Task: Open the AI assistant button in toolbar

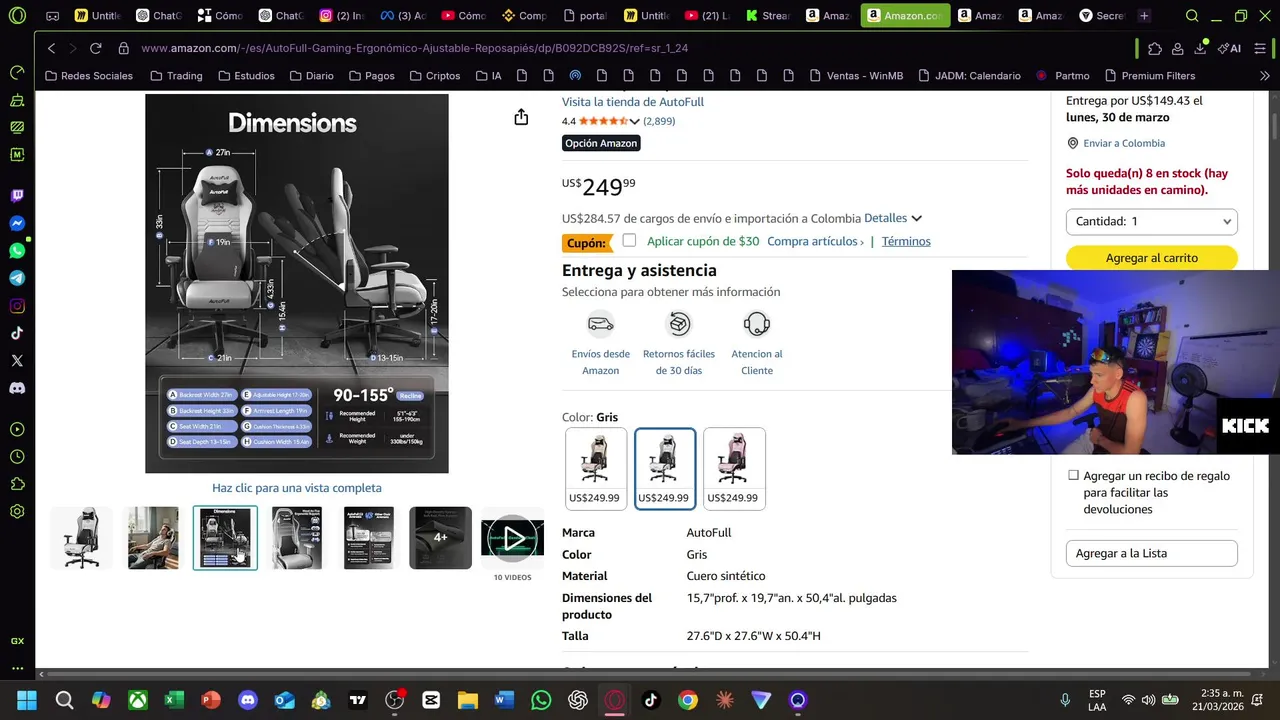Action: tap(1229, 48)
